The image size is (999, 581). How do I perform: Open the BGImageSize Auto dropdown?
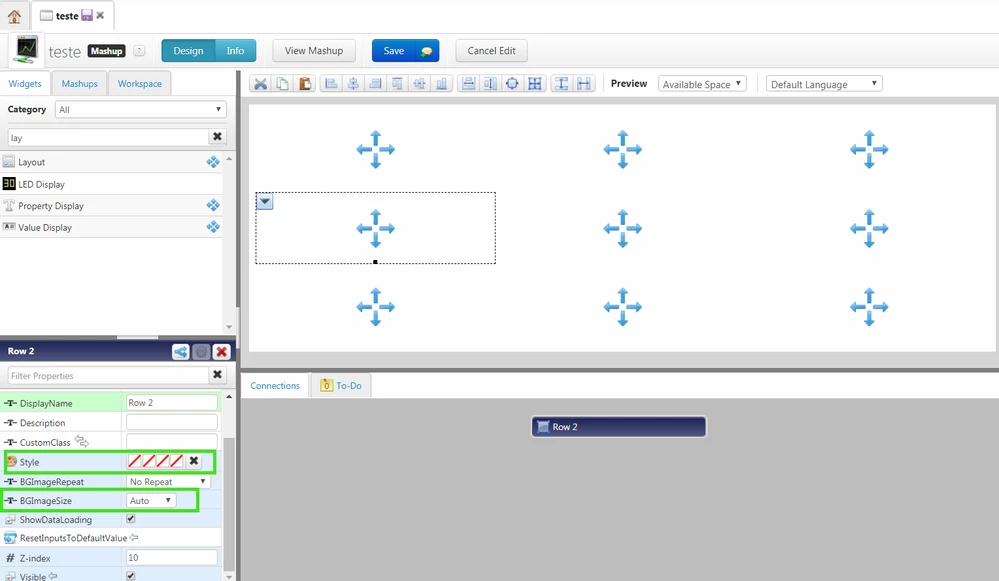151,501
